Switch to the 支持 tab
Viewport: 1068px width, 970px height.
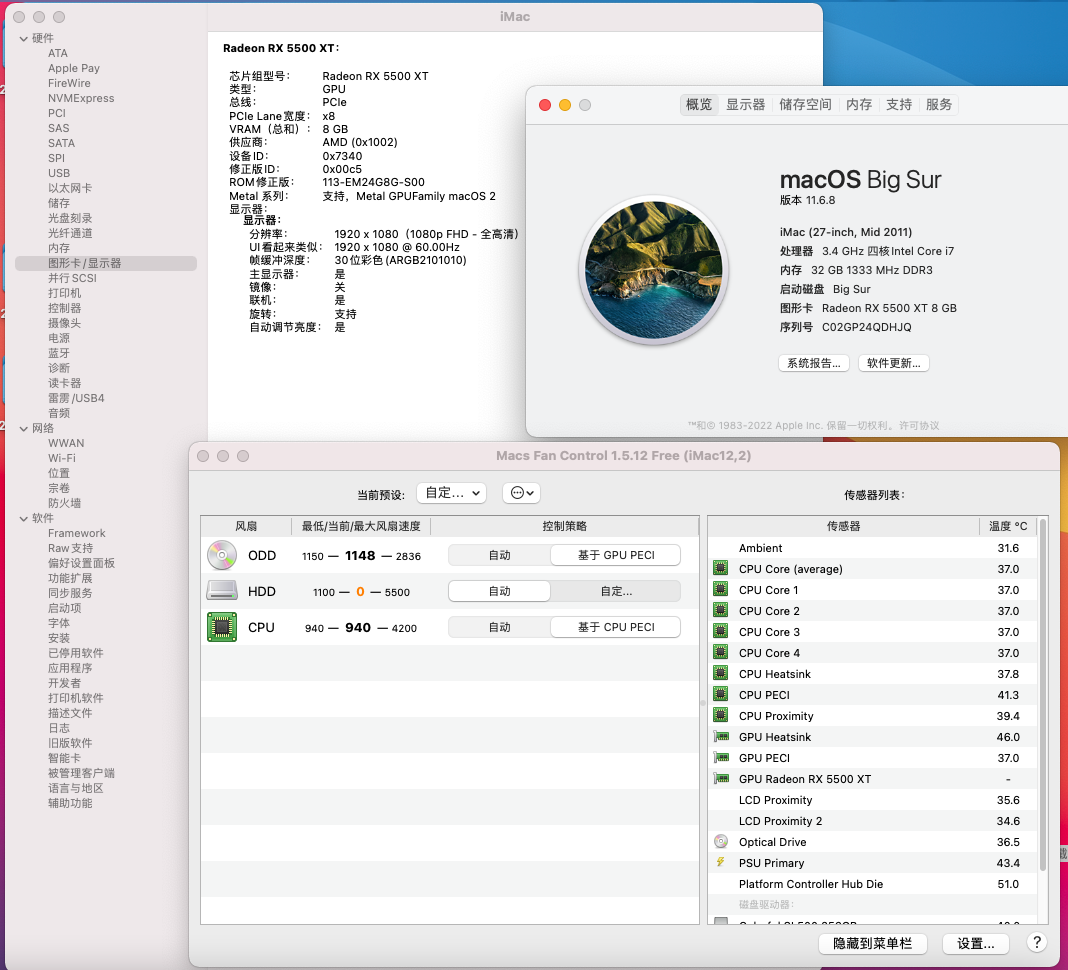(x=898, y=104)
